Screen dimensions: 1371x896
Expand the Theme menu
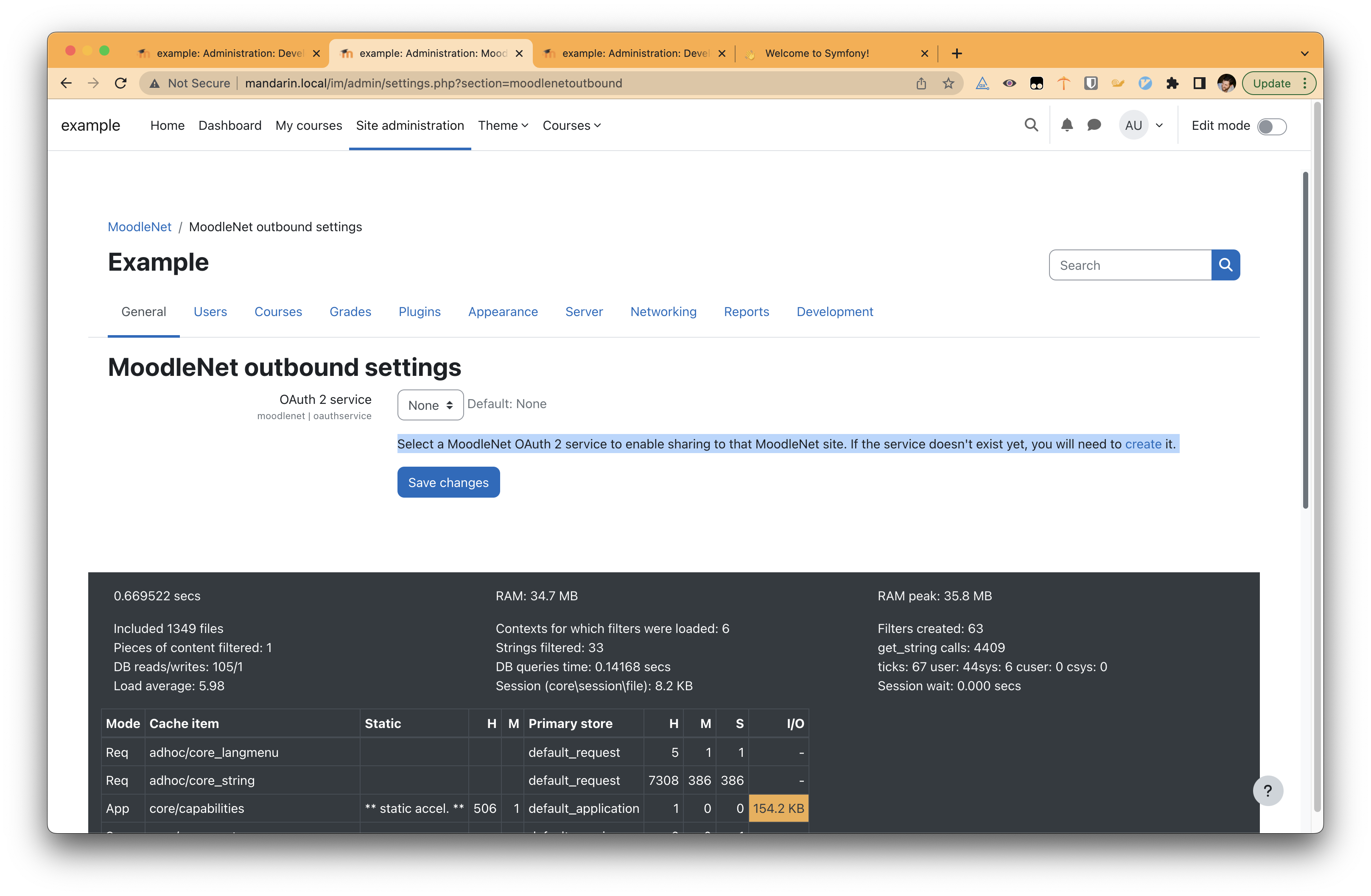(x=503, y=125)
